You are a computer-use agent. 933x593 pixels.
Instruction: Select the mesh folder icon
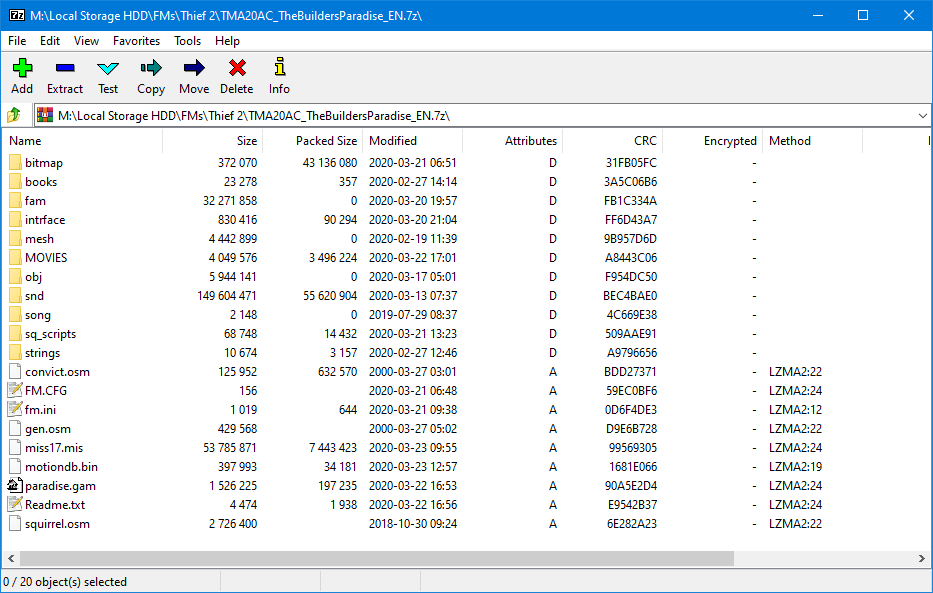(x=15, y=239)
